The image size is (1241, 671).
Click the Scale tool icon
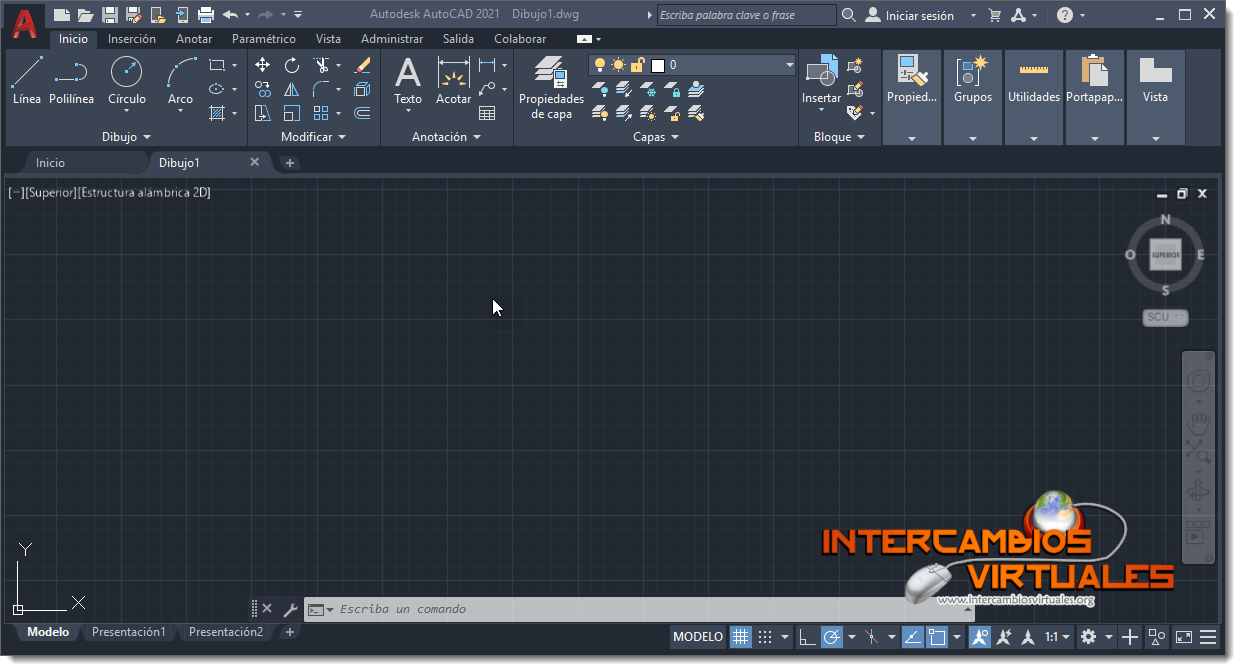coord(291,113)
